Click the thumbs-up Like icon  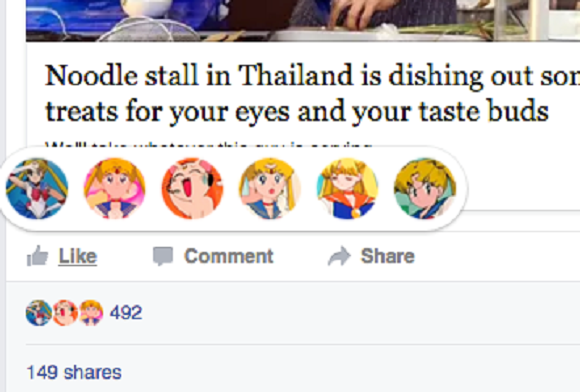37,256
